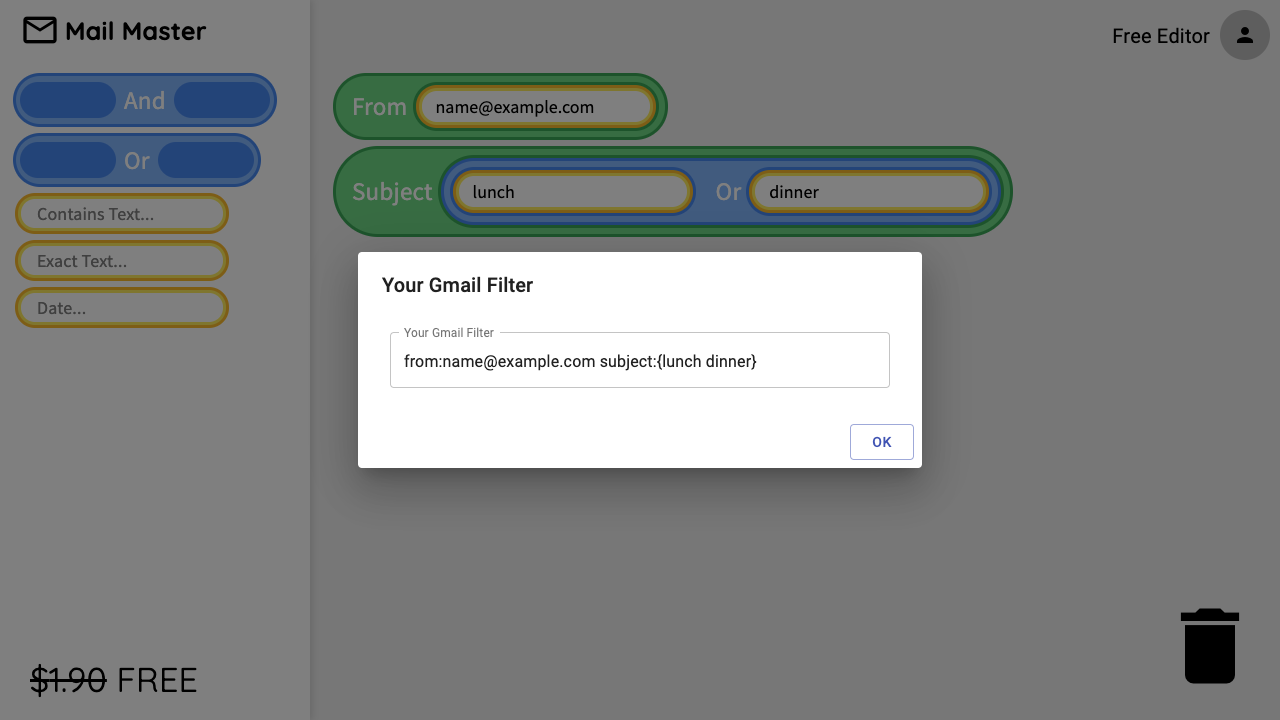Click the FREE price text
The image size is (1280, 720).
click(x=157, y=680)
